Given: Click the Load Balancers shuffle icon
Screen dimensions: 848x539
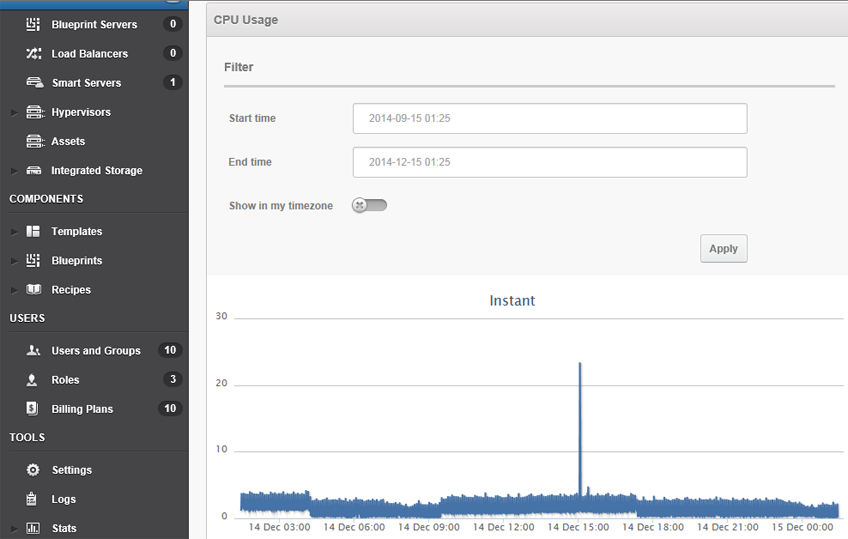Looking at the screenshot, I should click(x=34, y=54).
